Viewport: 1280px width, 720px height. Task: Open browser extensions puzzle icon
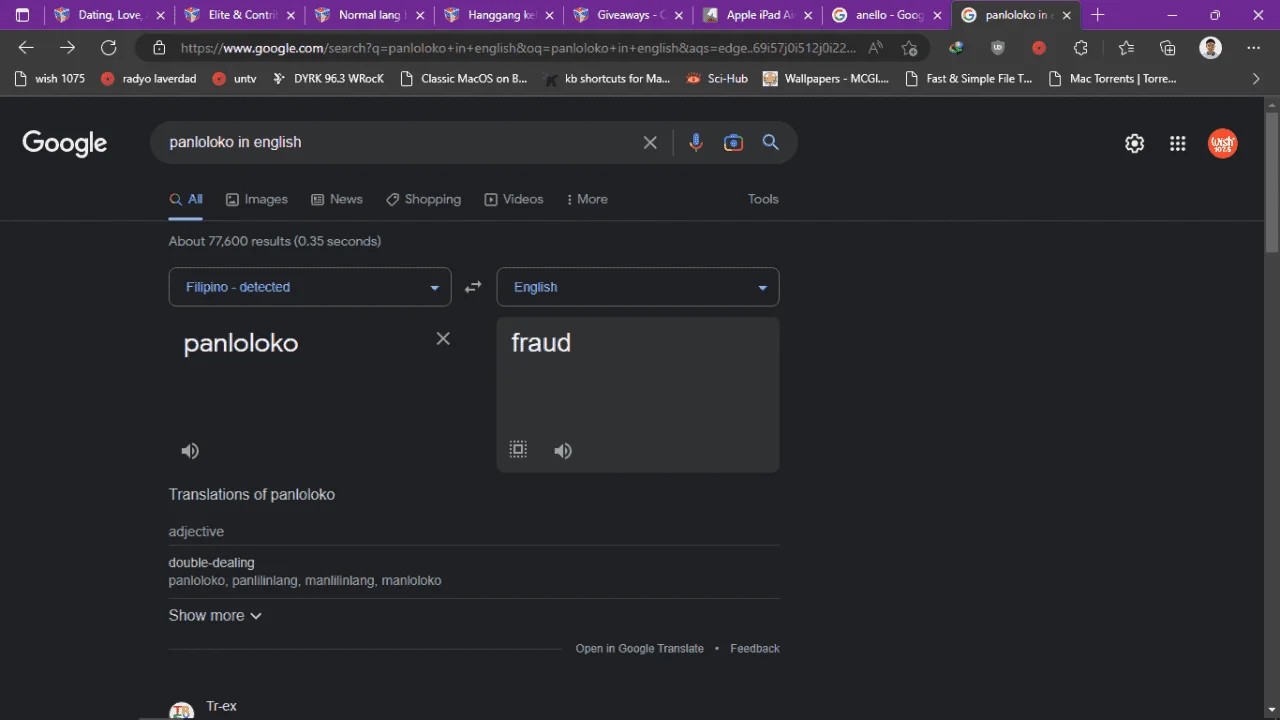(x=1081, y=48)
